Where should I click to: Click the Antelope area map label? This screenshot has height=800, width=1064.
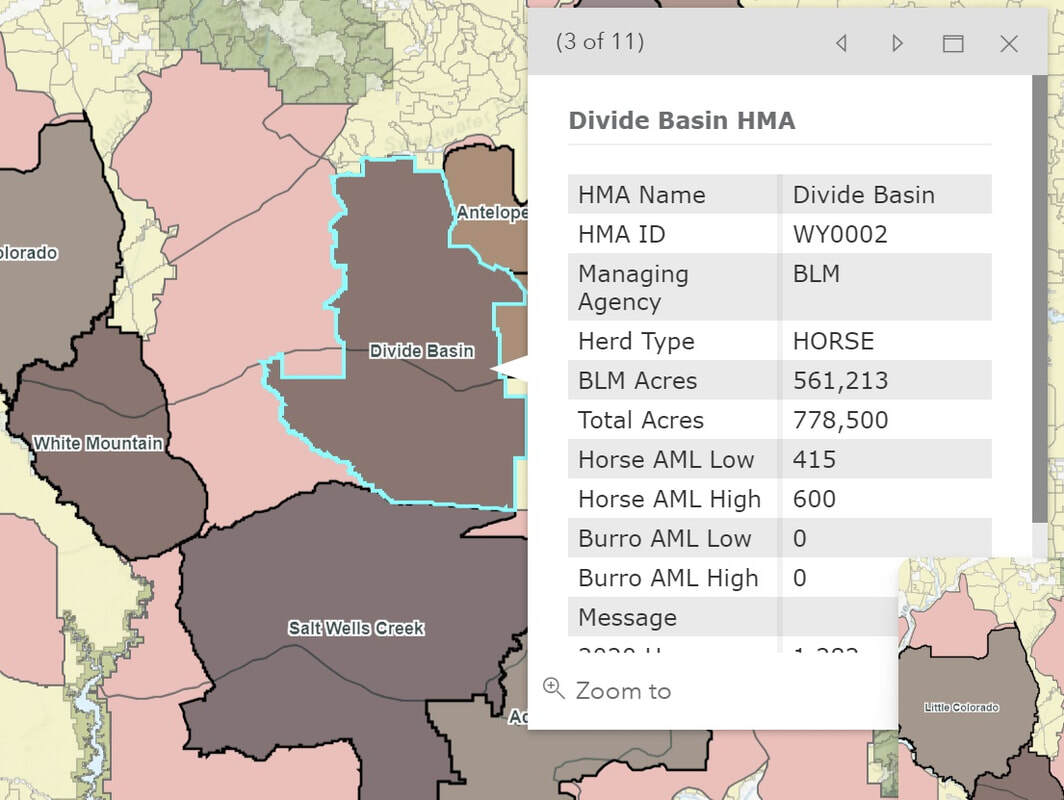[x=491, y=213]
